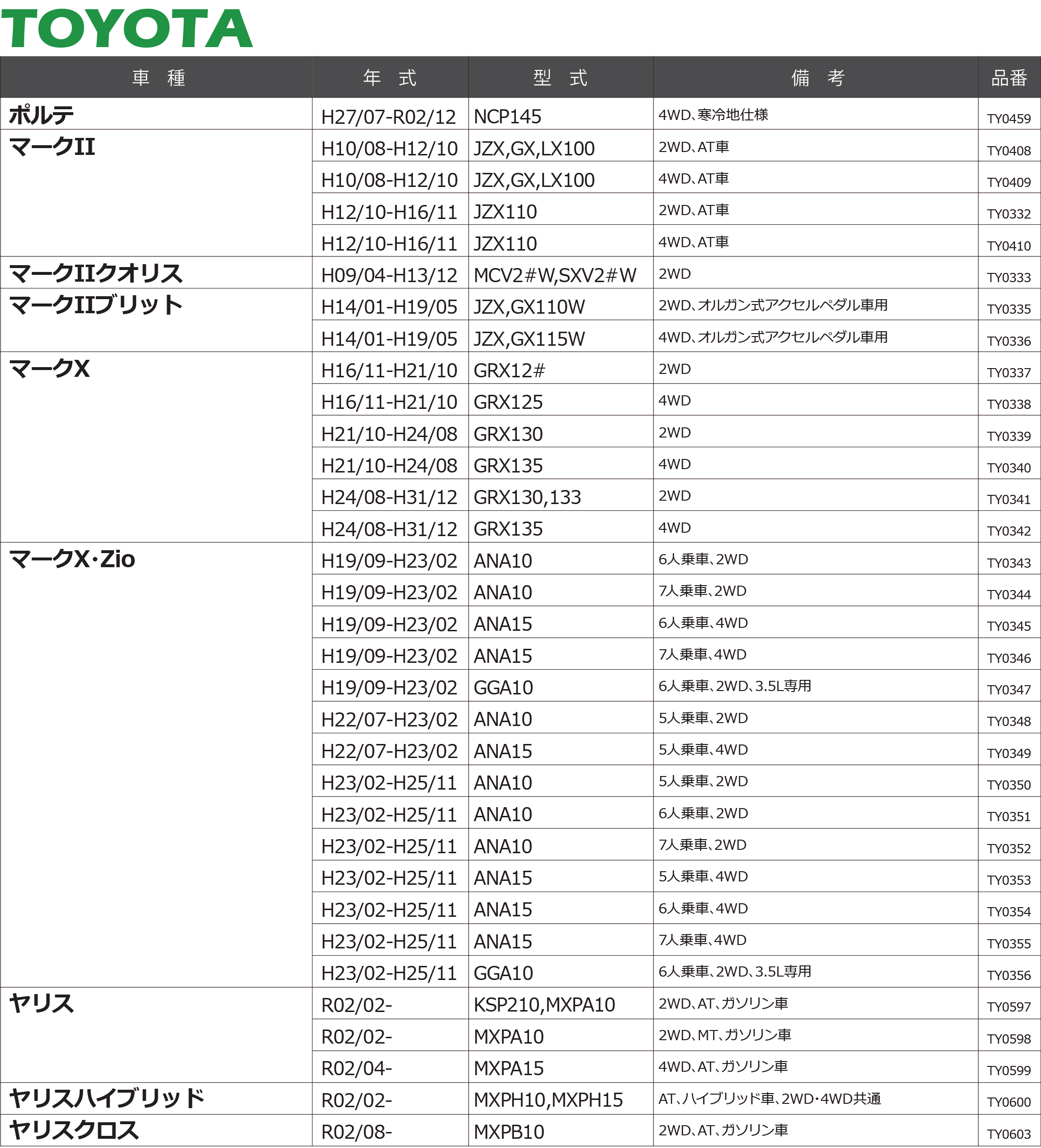The height and width of the screenshot is (1148, 1041).
Task: Click the 型式 column header
Action: 560,77
